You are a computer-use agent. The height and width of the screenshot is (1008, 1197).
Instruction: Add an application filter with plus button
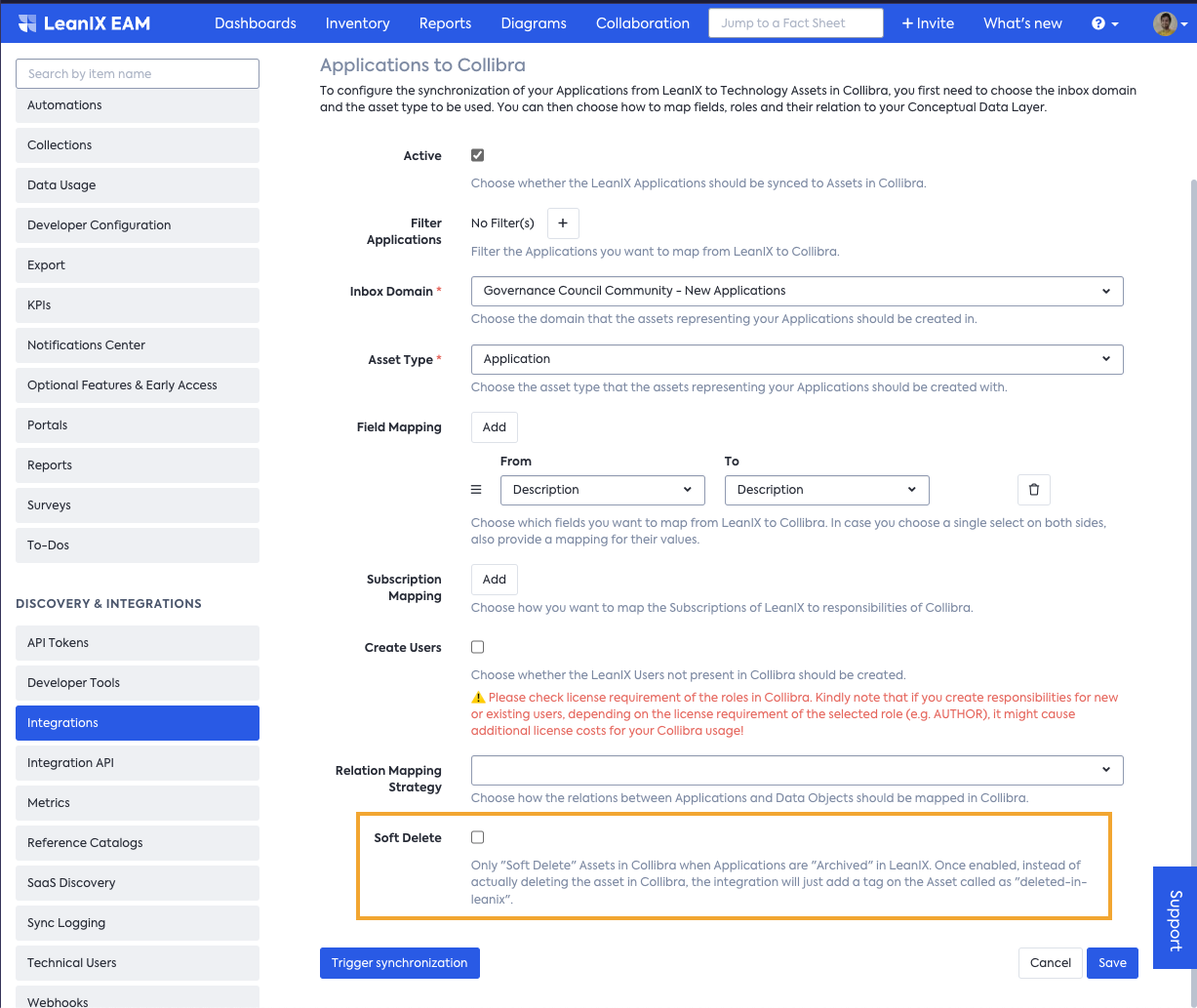coord(563,223)
